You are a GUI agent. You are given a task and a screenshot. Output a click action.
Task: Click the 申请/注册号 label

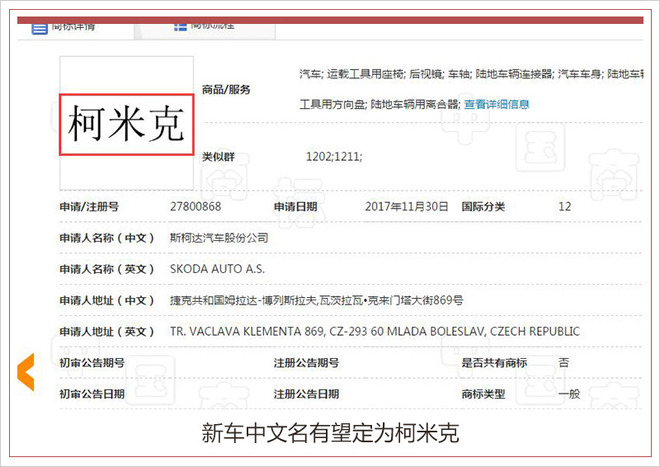pyautogui.click(x=89, y=207)
